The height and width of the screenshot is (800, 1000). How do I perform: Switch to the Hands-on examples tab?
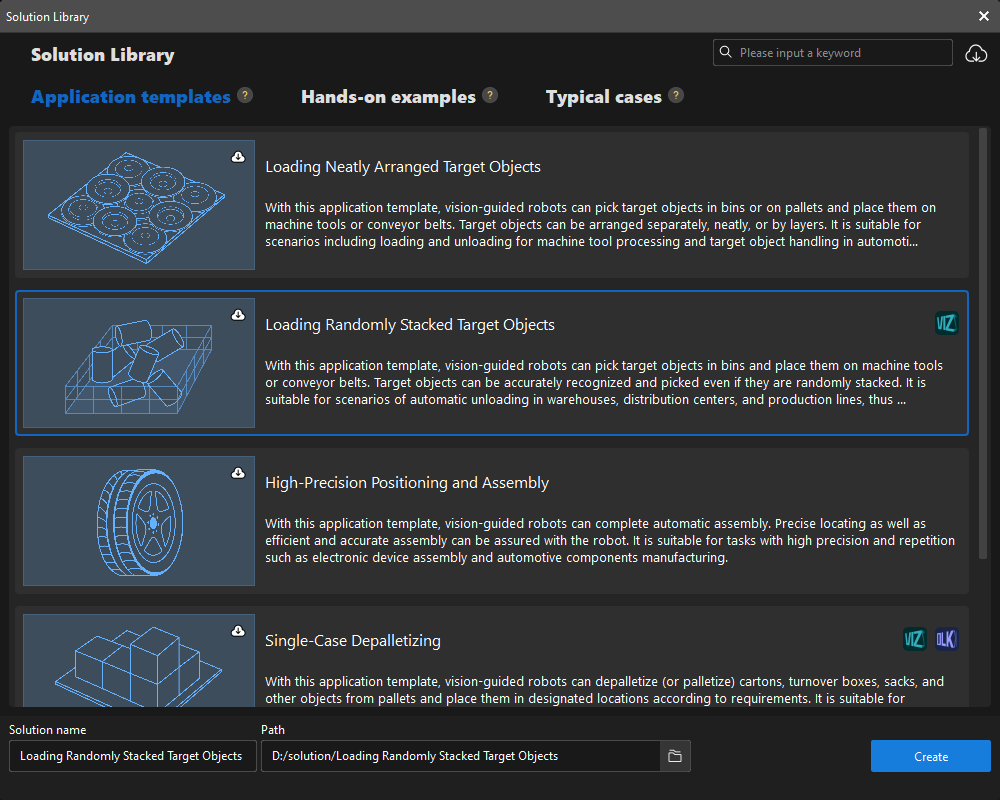tap(388, 97)
